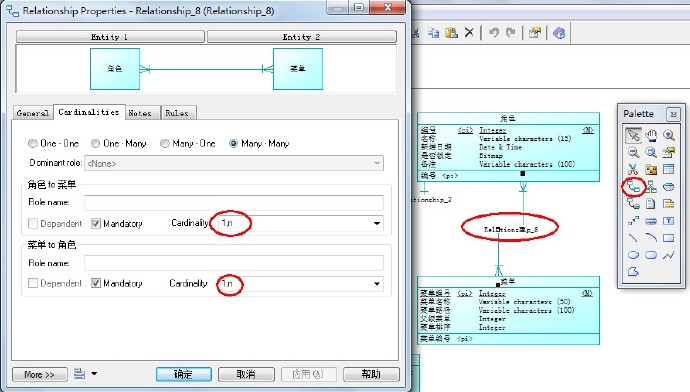The height and width of the screenshot is (392, 690).
Task: Select the Association tool in the Palette
Action: tap(669, 187)
